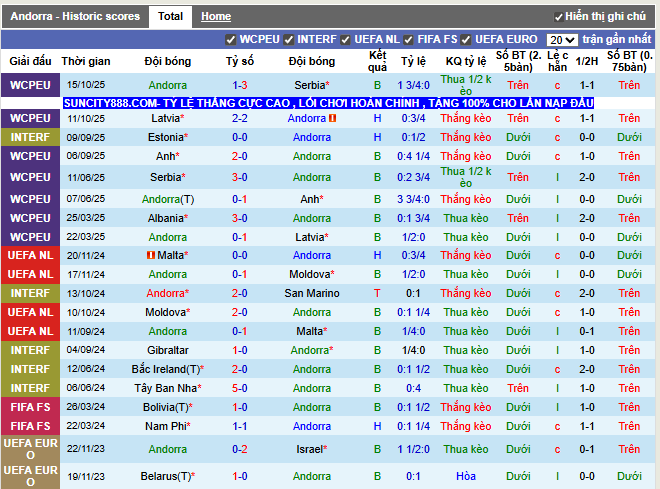660x489 pixels.
Task: Click half-time score 0-1 in the Malta 11/09/24 row
Action: [587, 331]
